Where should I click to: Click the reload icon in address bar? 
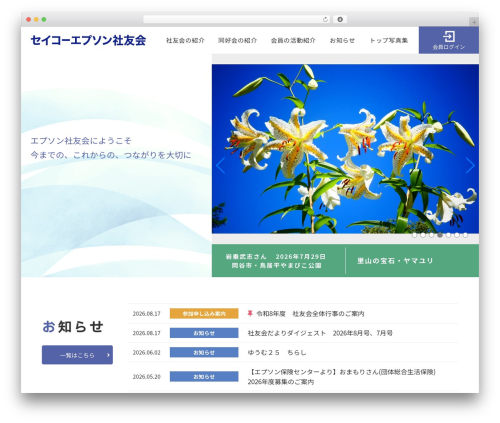[325, 20]
